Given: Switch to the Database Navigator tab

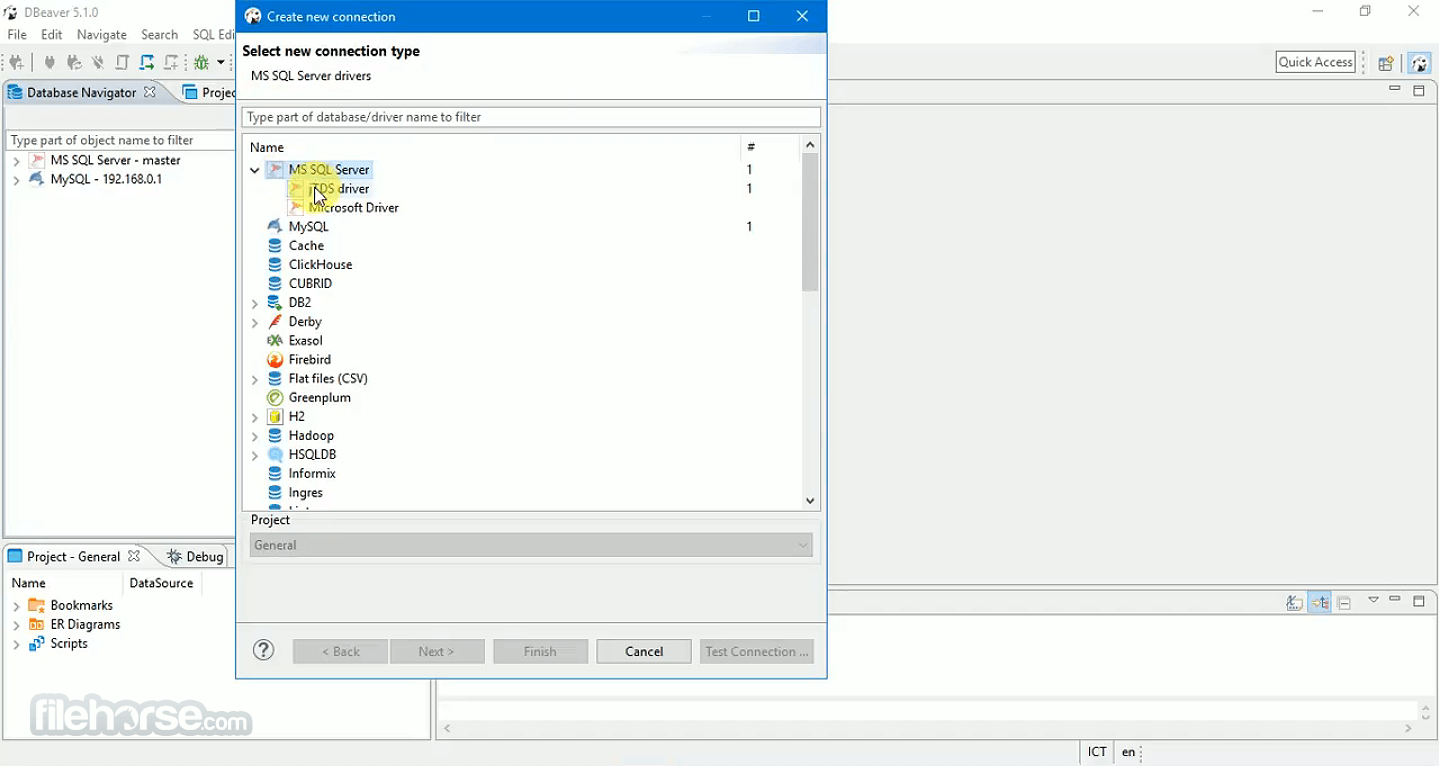Looking at the screenshot, I should coord(81,92).
